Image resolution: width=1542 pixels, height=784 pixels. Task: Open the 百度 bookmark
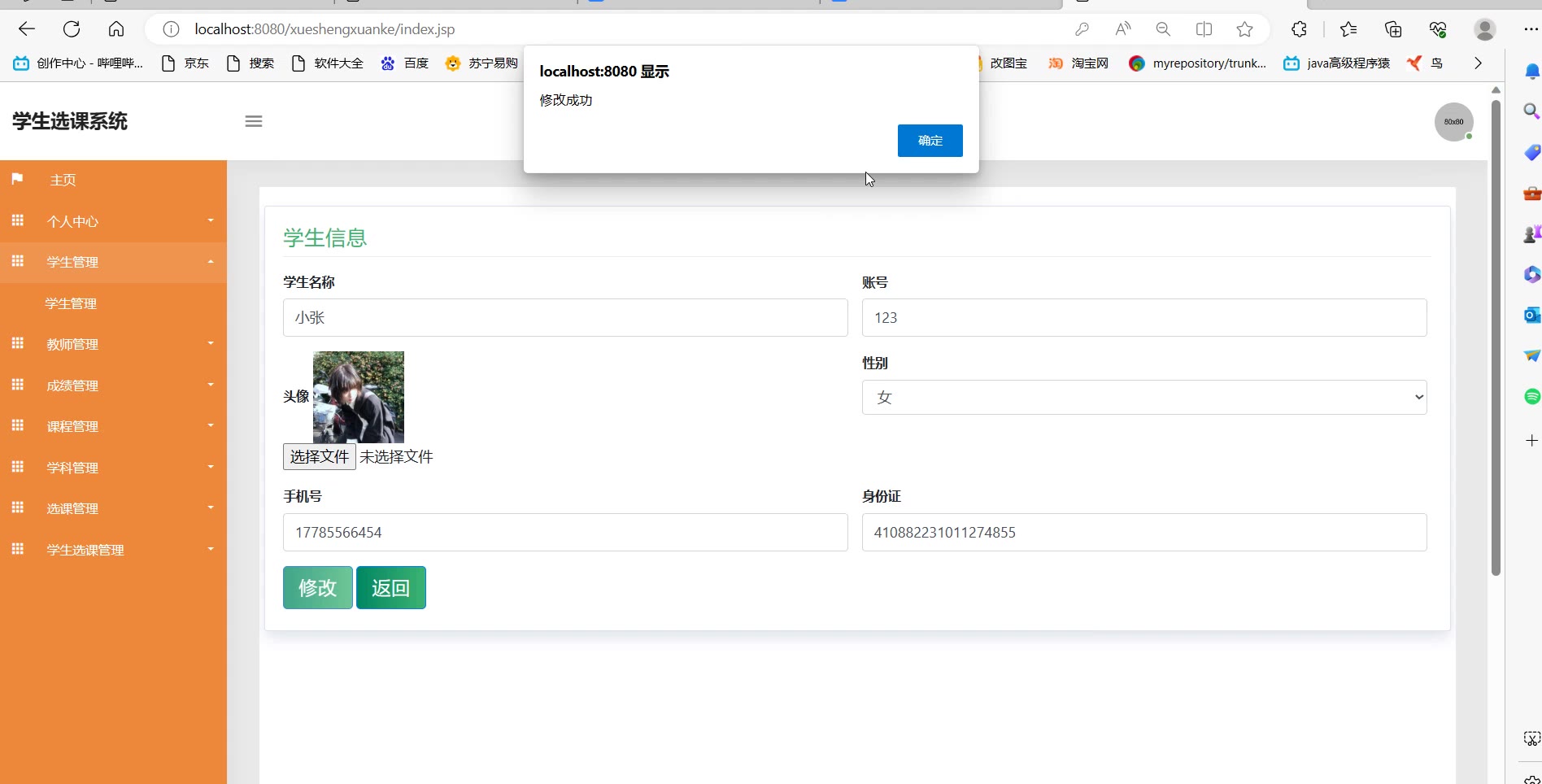pyautogui.click(x=405, y=63)
